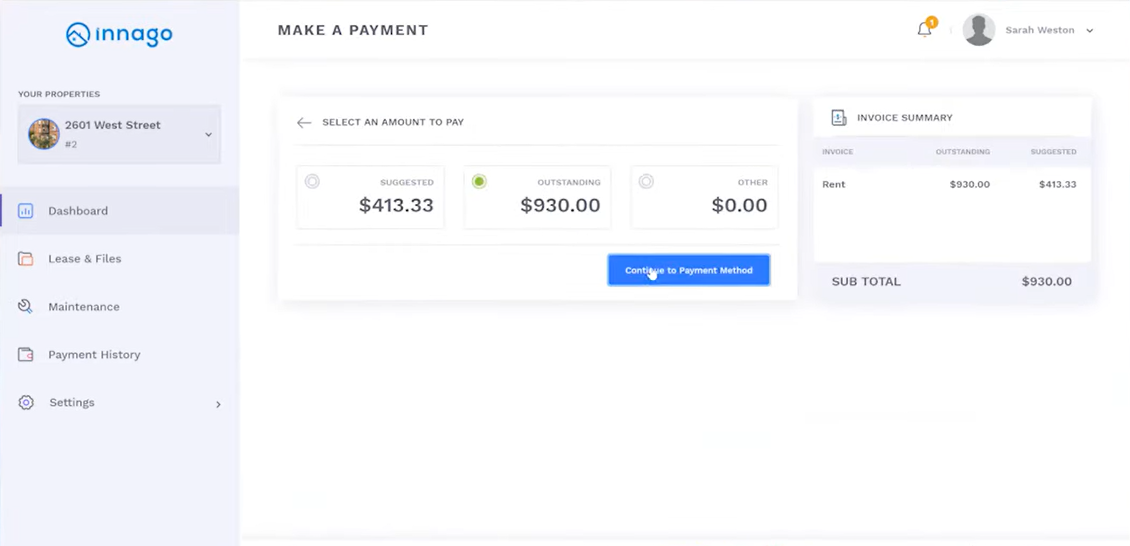Open the Sarah Weston user menu arrow
This screenshot has width=1130, height=546.
[x=1090, y=31]
